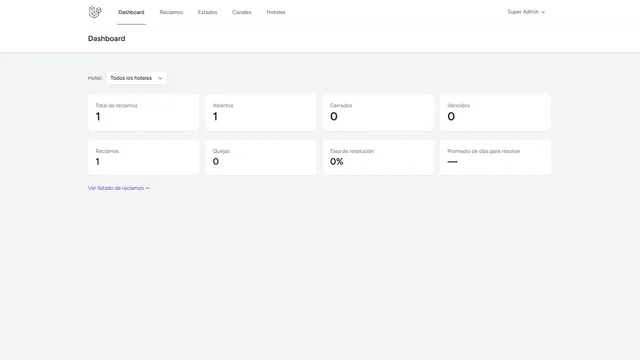
Task: Select the Quejas count card
Action: (x=260, y=158)
